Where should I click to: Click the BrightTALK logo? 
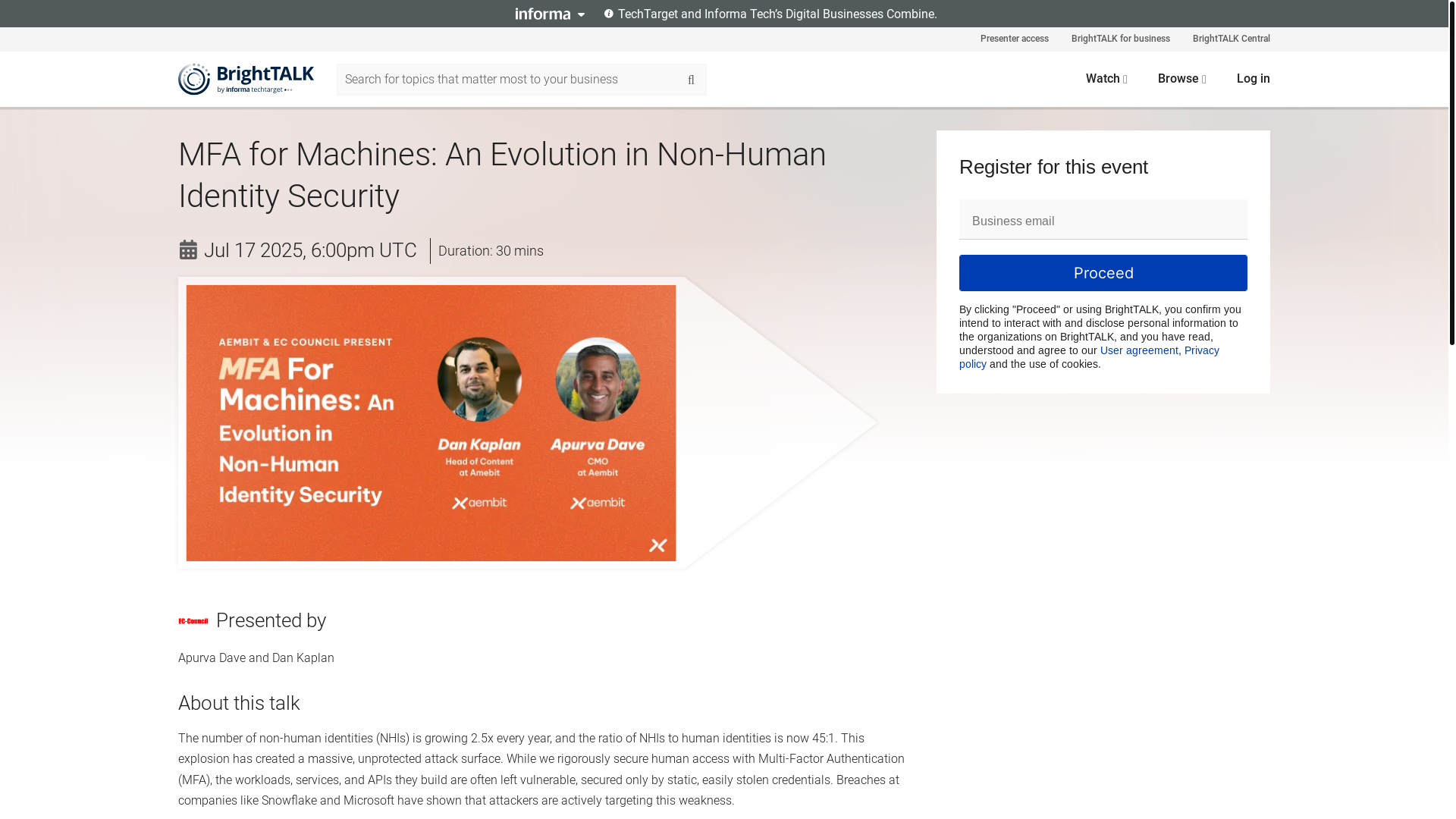[246, 79]
